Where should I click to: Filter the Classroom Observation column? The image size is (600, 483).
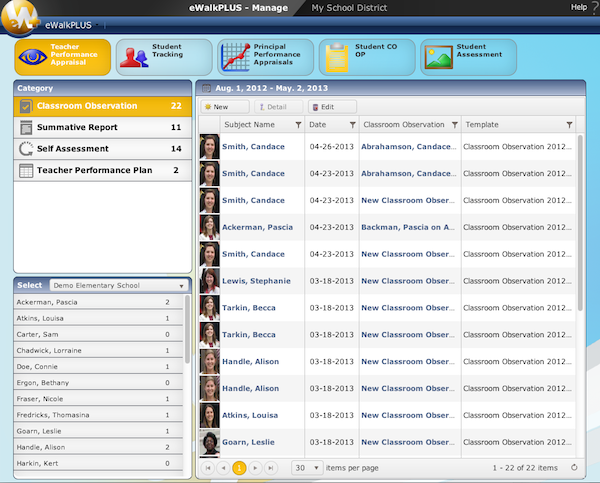(455, 125)
